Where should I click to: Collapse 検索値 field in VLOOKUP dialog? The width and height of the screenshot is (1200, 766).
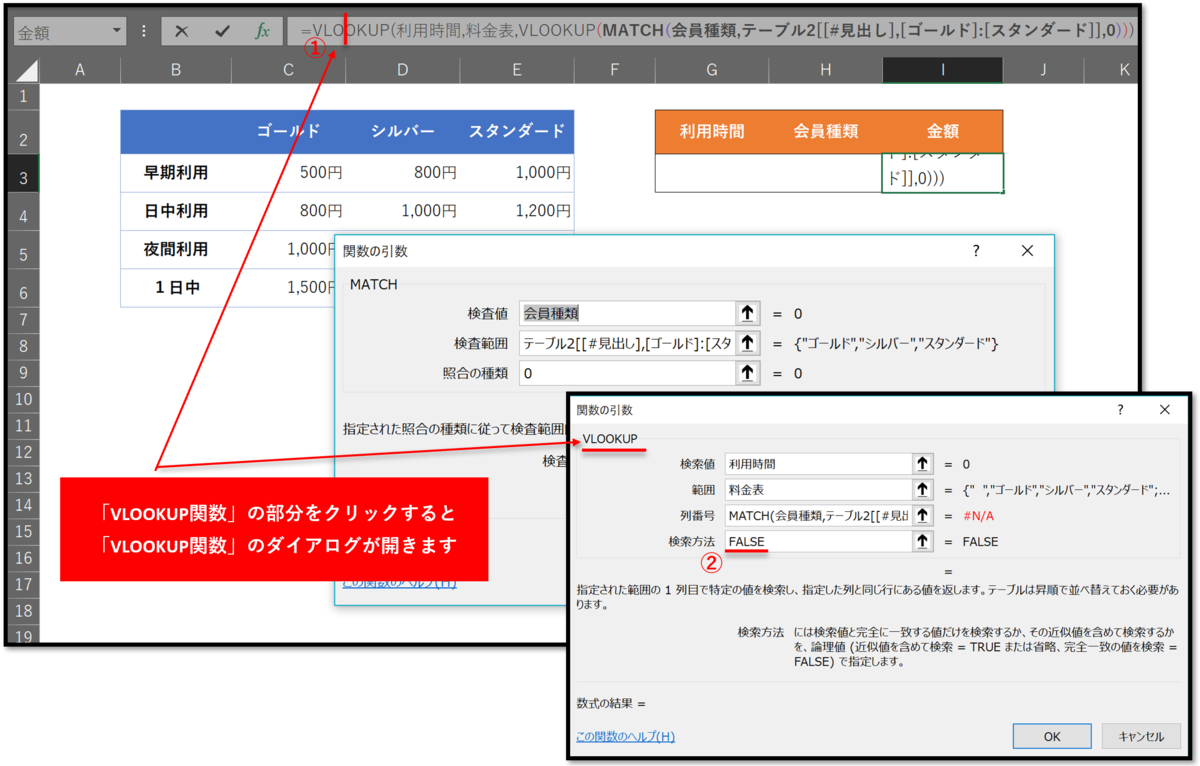[x=921, y=464]
